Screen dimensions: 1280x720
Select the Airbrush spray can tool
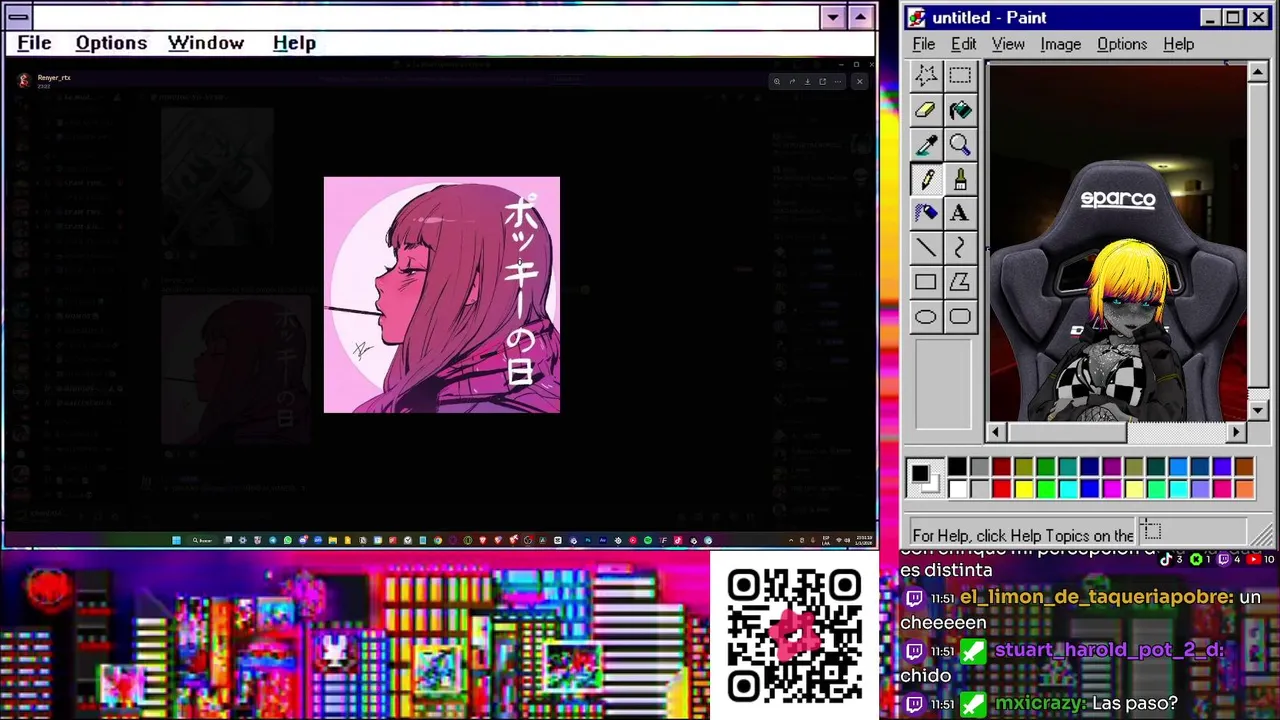click(926, 213)
